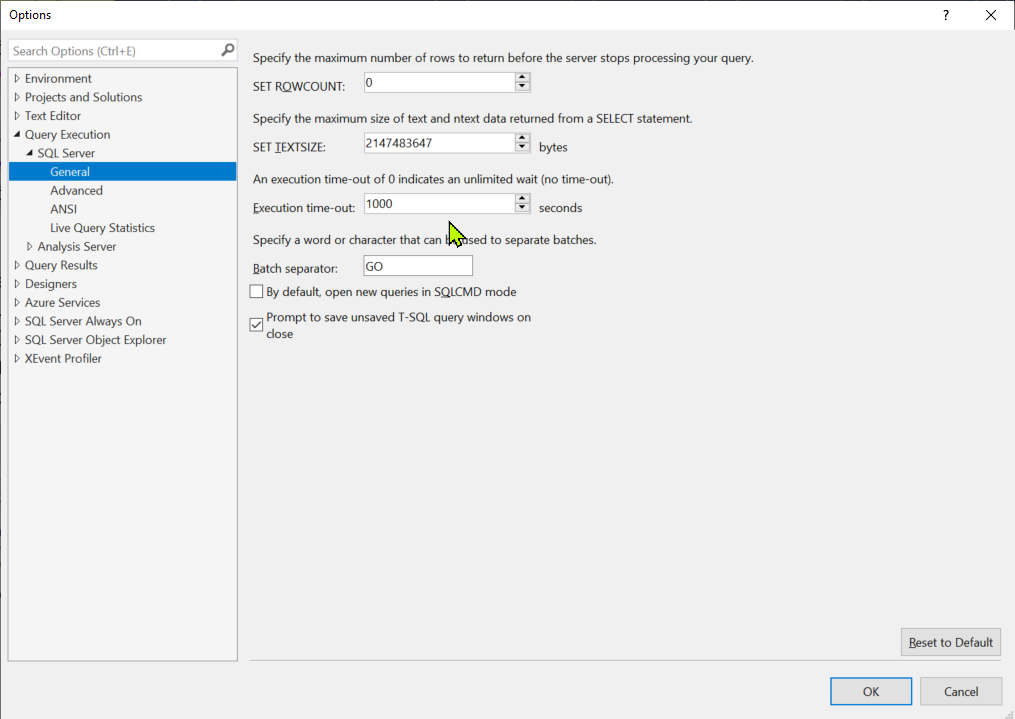This screenshot has width=1015, height=719.
Task: Expand the Text Editor options node
Action: point(17,116)
